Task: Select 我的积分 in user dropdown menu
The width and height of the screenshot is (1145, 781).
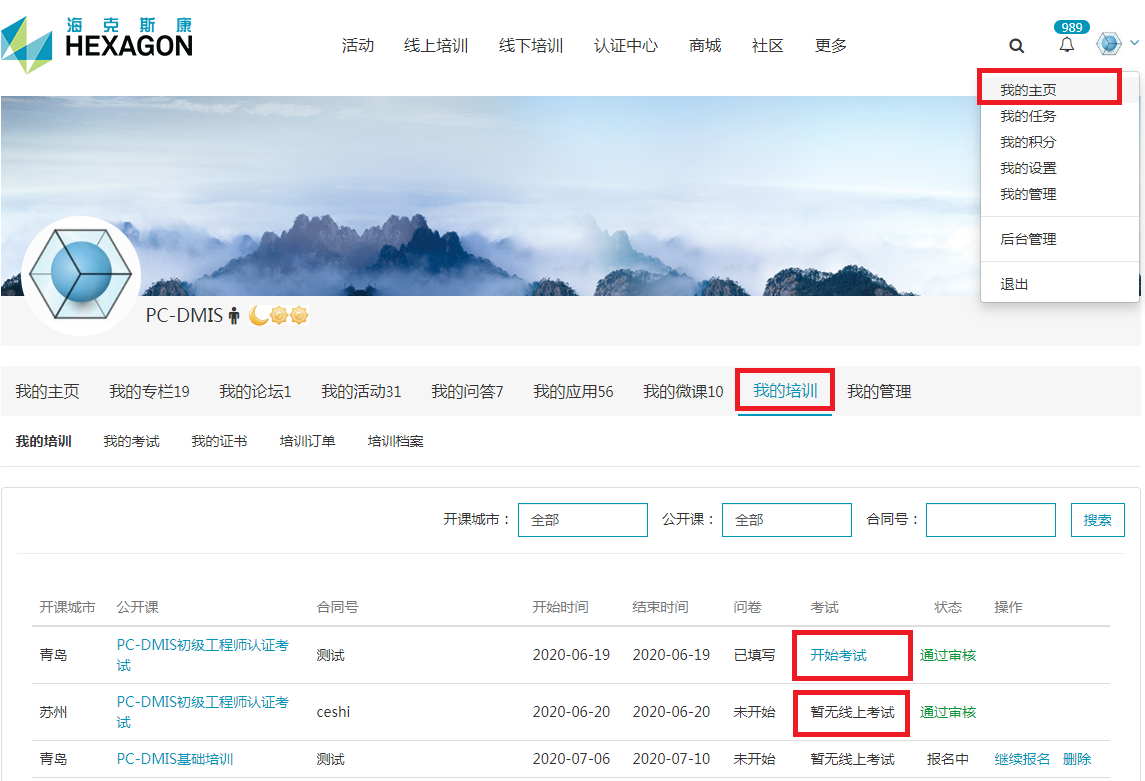Action: pos(1028,142)
